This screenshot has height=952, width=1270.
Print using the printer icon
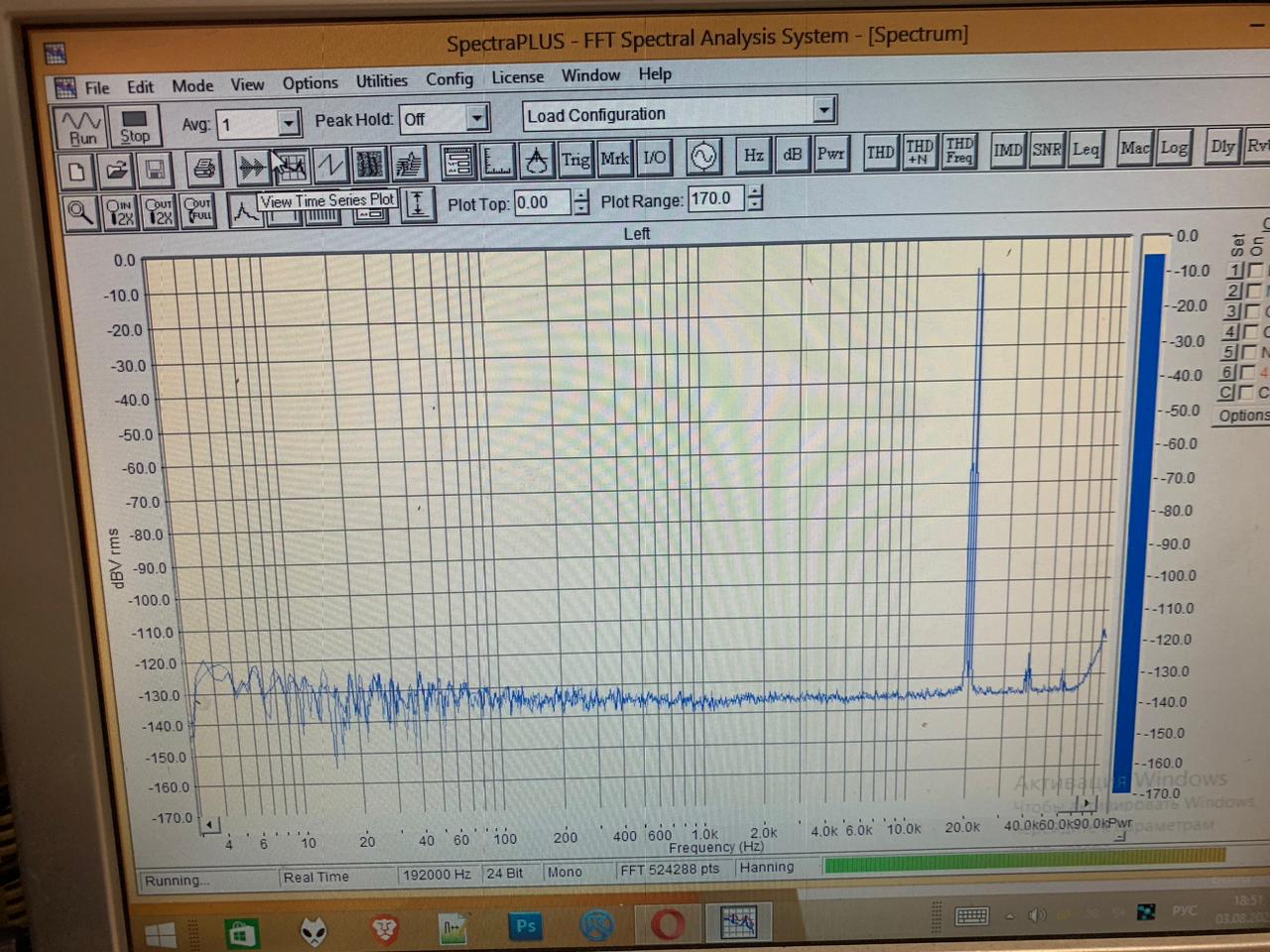click(x=204, y=169)
